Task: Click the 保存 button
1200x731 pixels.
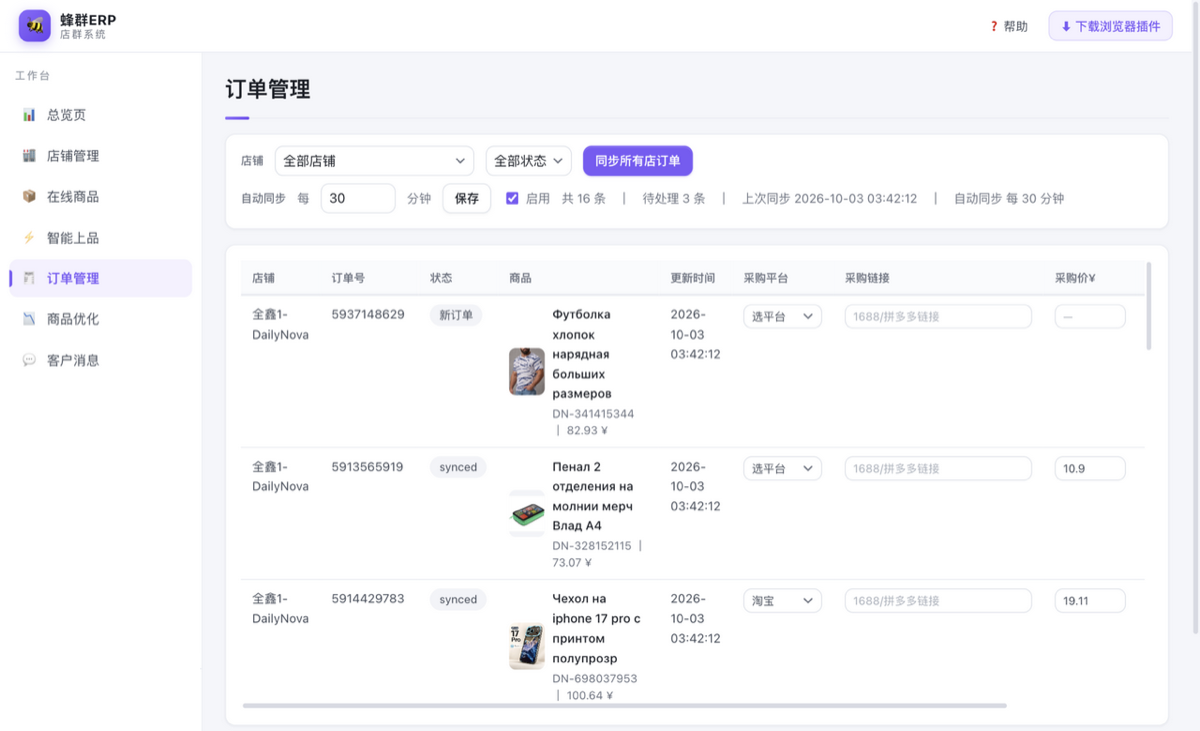Action: (x=467, y=198)
